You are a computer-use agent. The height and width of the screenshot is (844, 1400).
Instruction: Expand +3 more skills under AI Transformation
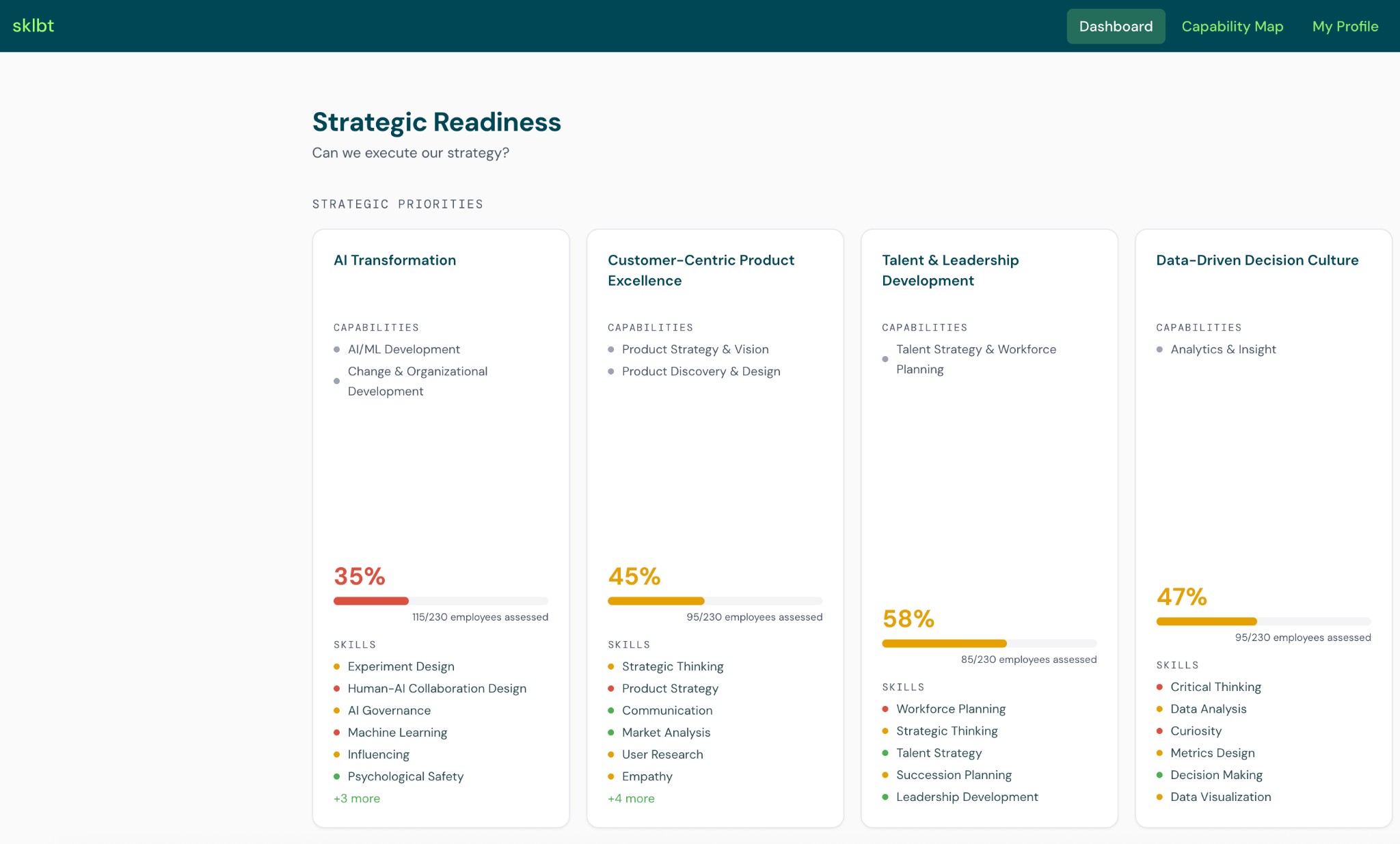tap(356, 798)
